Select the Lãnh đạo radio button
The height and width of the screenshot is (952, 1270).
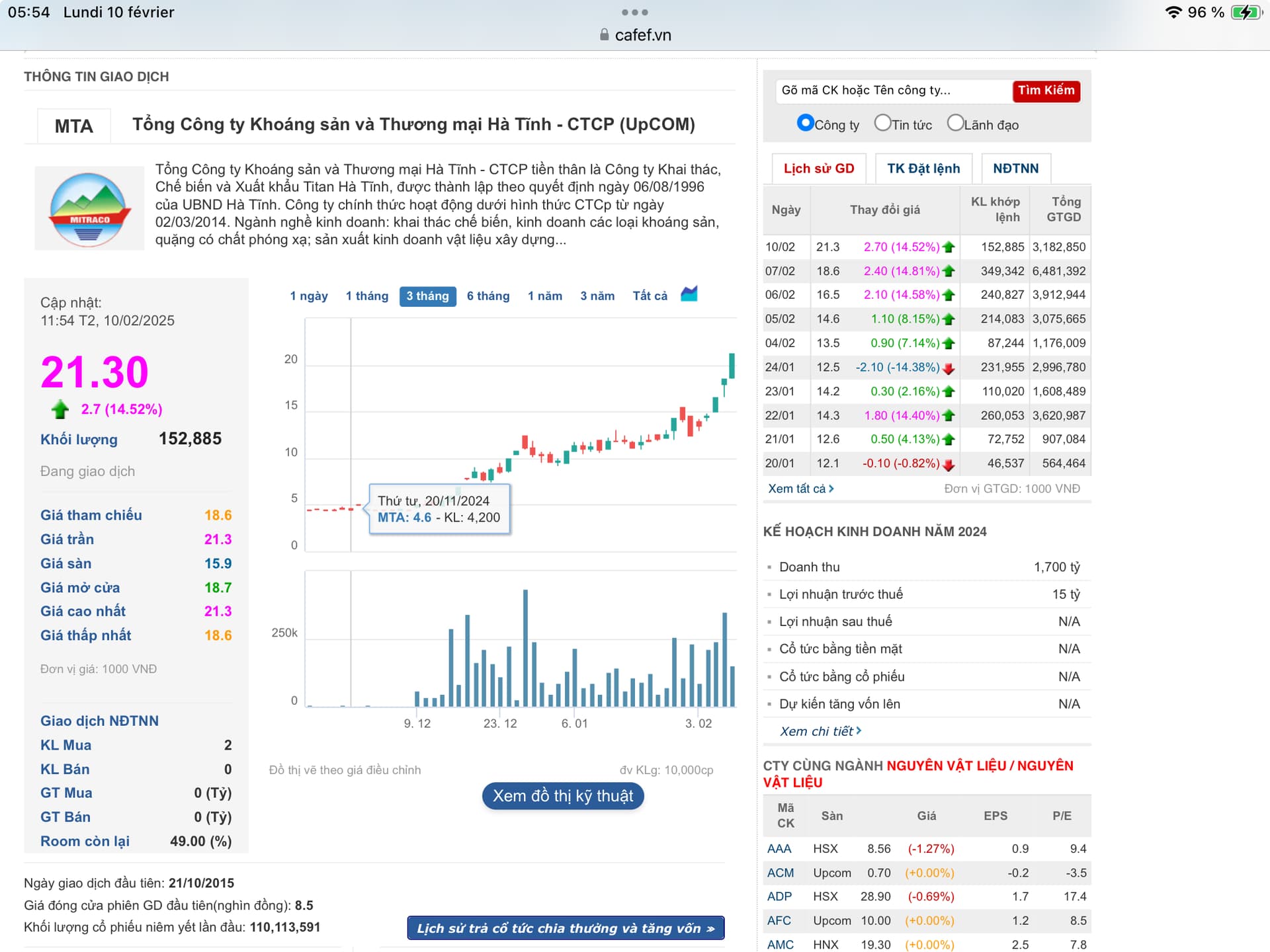[x=955, y=123]
